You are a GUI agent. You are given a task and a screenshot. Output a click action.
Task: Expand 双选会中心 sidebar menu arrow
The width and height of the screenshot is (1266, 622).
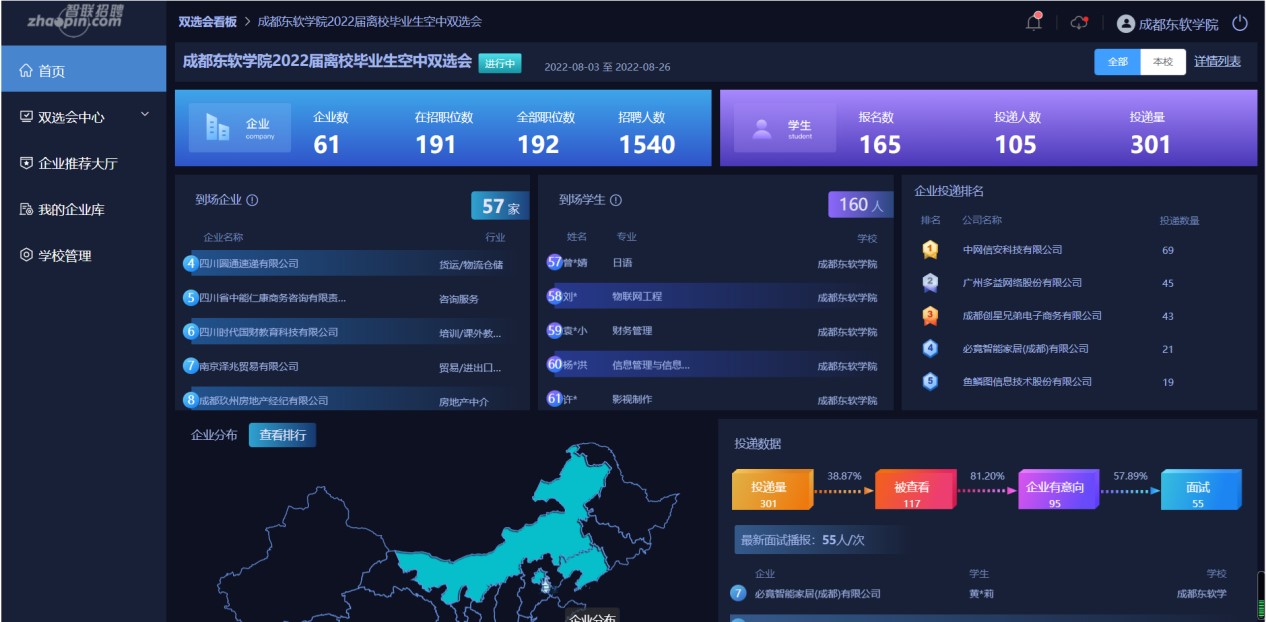pos(145,115)
